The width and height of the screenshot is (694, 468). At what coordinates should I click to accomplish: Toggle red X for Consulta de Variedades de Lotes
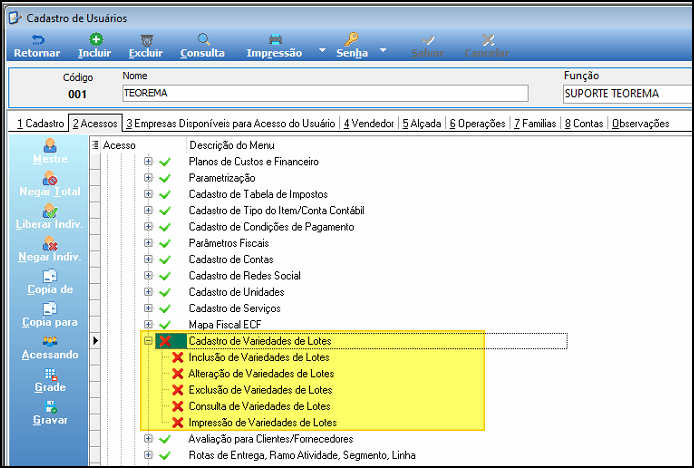coord(177,406)
